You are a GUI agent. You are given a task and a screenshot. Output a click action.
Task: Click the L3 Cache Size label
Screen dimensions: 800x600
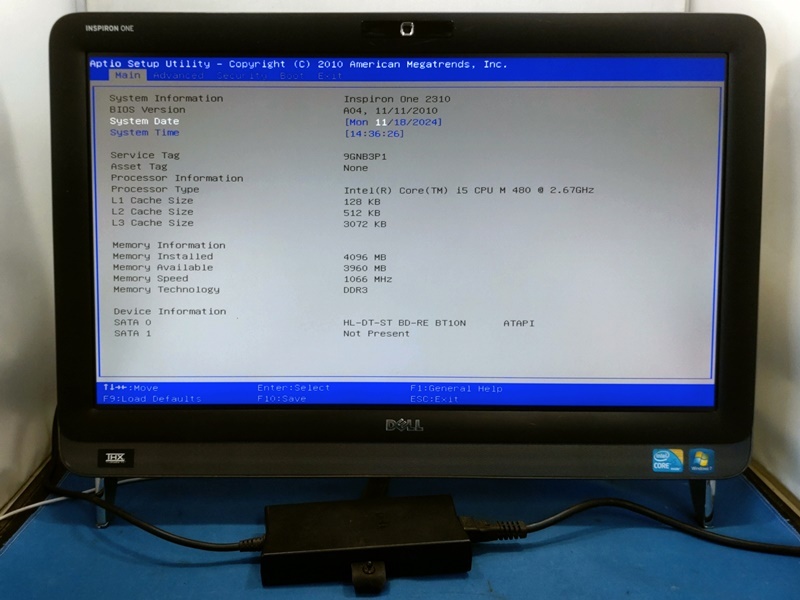click(153, 223)
